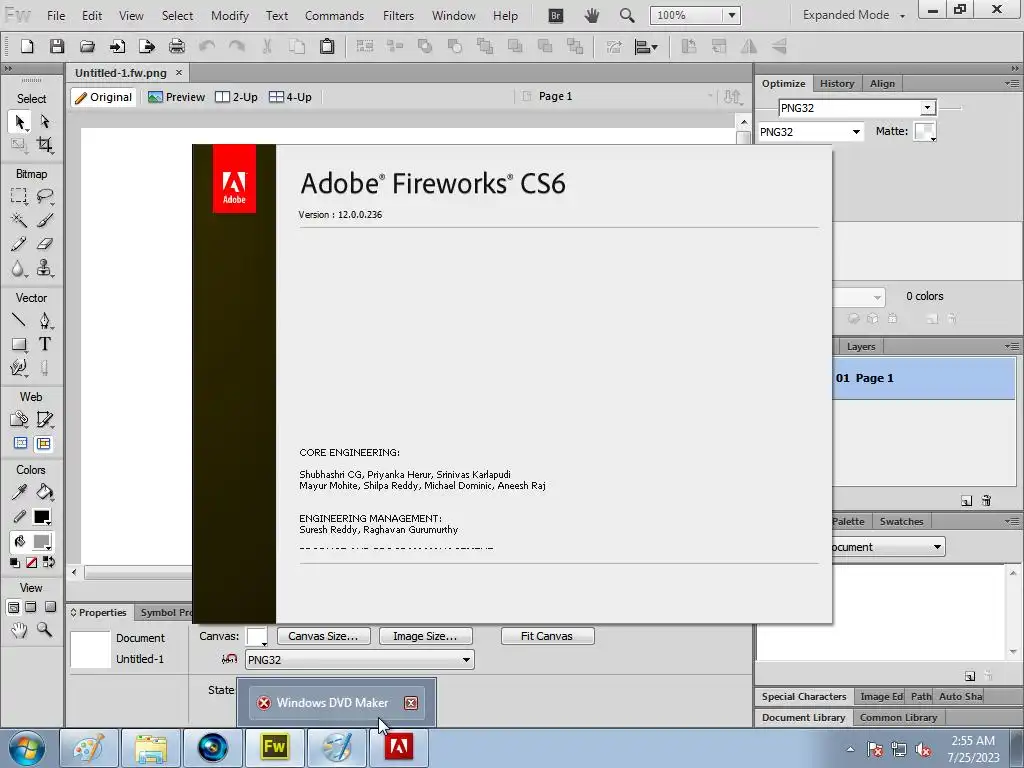The height and width of the screenshot is (768, 1024).
Task: Toggle Show slices and hotspots
Action: click(44, 444)
